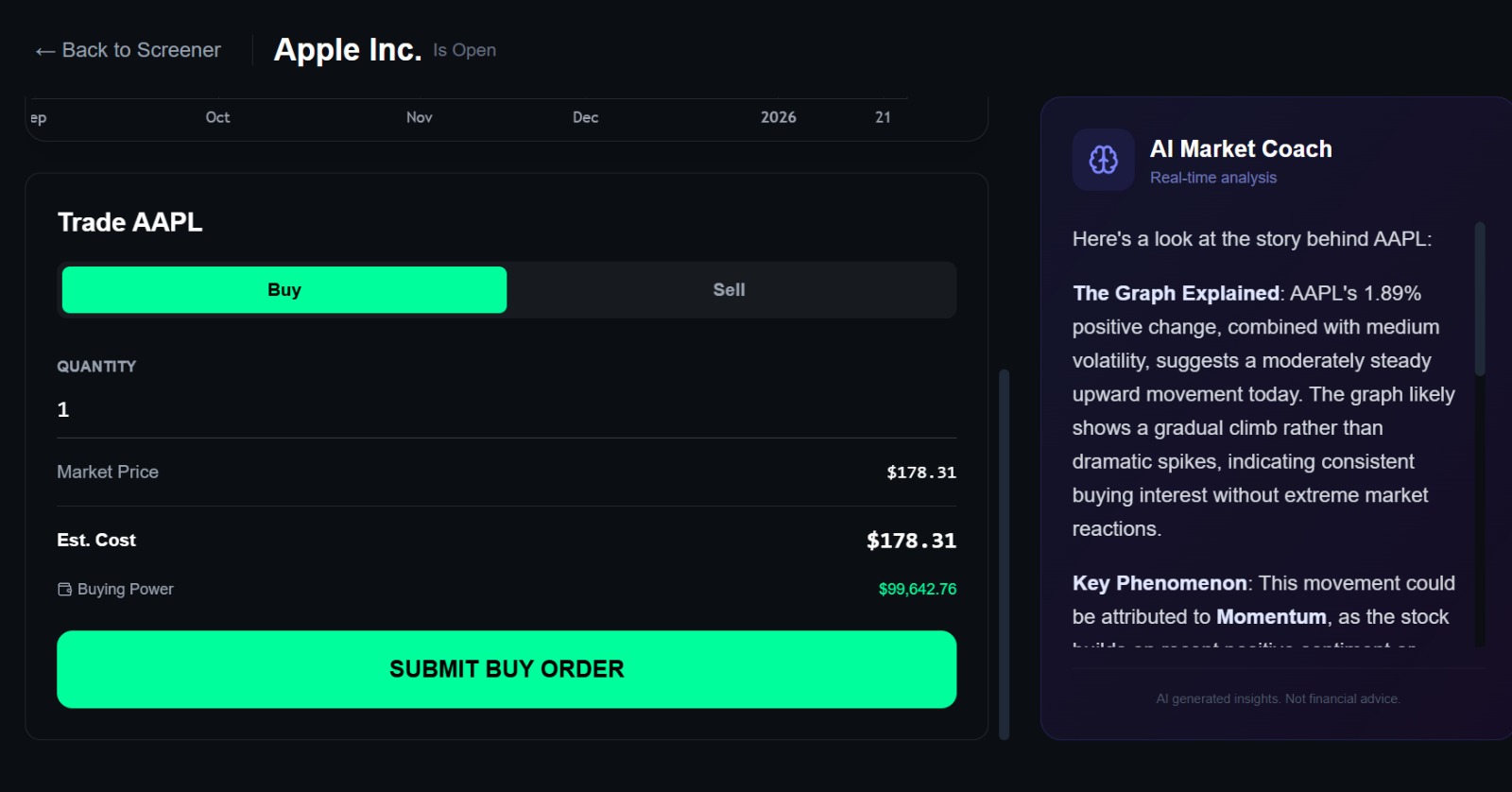
Task: Click the Is Open market status
Action: 464,50
